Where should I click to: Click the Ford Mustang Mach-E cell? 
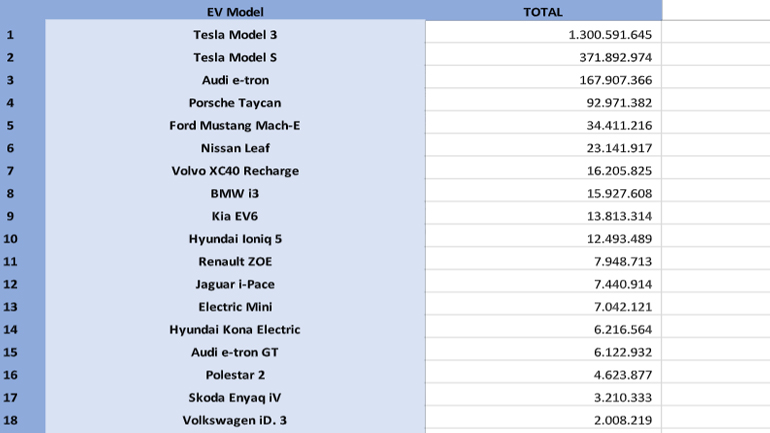tap(235, 126)
